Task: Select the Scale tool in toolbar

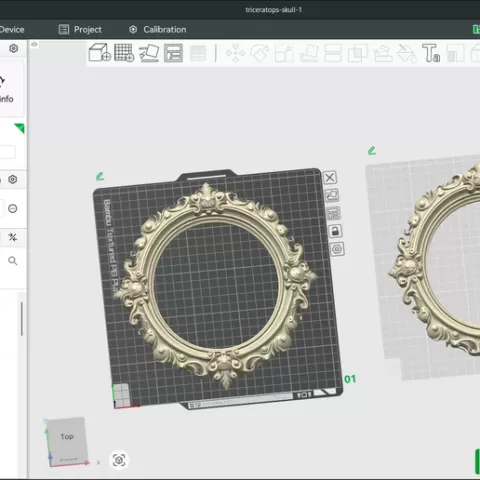Action: point(284,53)
